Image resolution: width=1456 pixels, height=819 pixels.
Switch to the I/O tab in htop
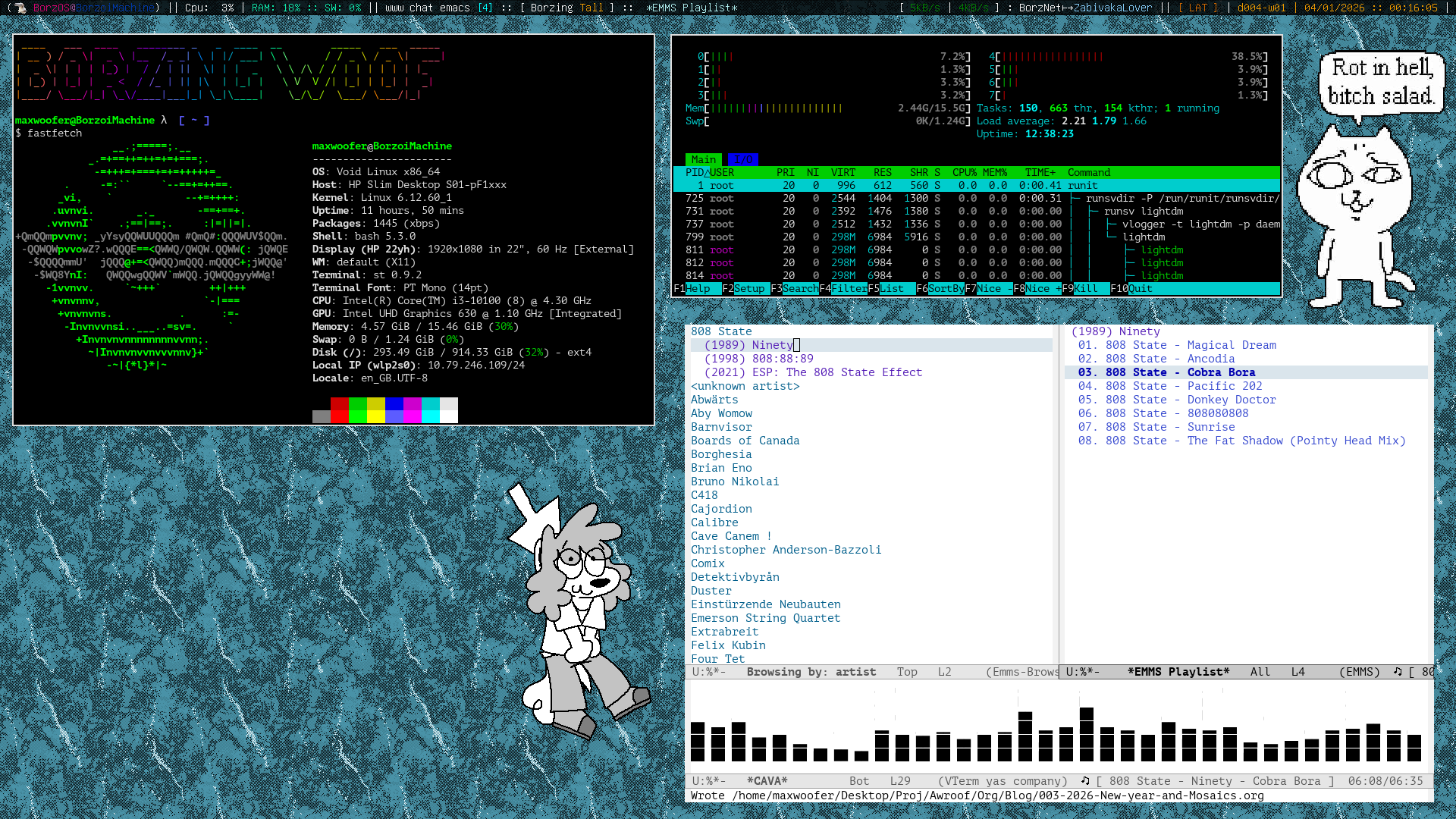point(743,159)
